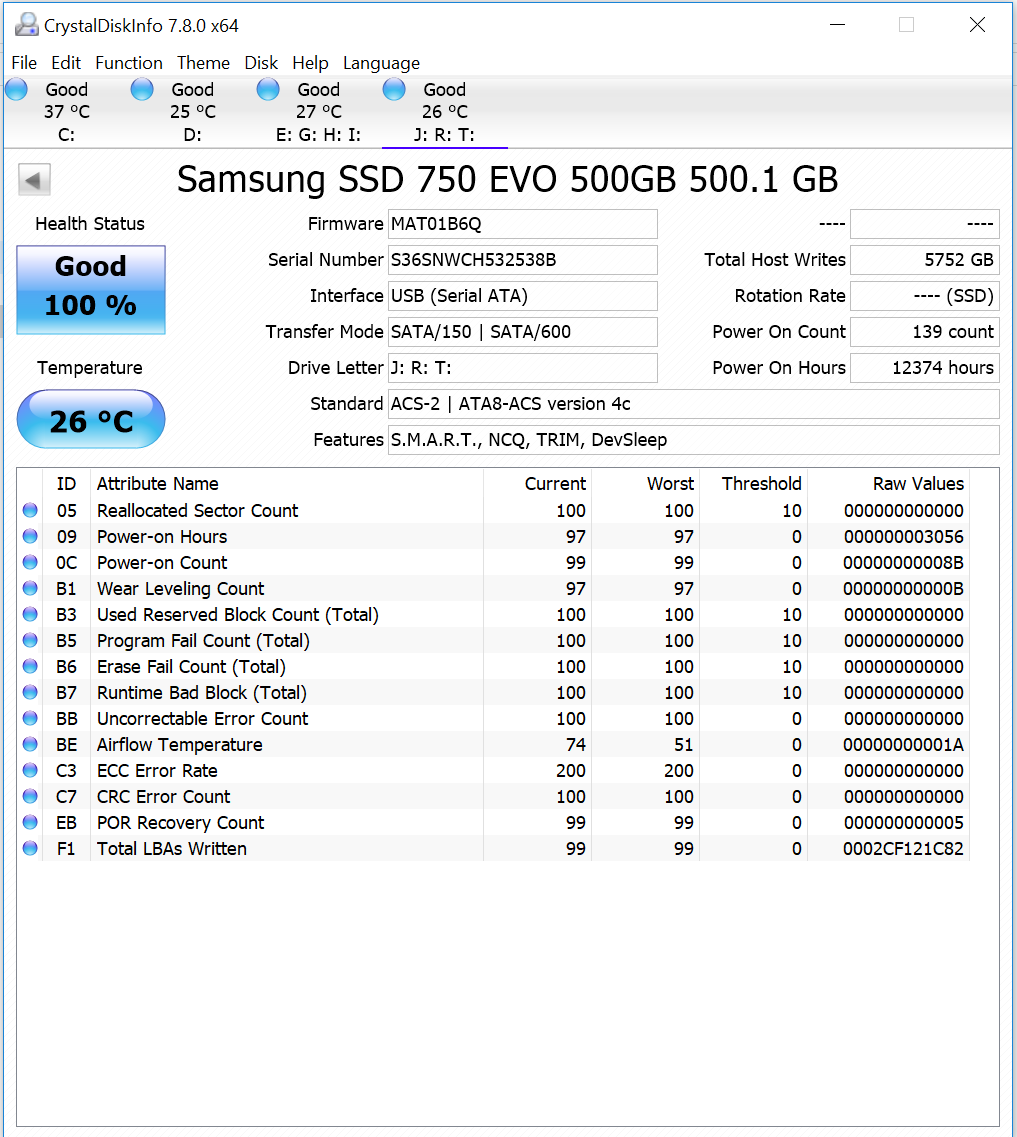
Task: Click the Samsung SSD 750 EVO title text
Action: click(x=507, y=179)
